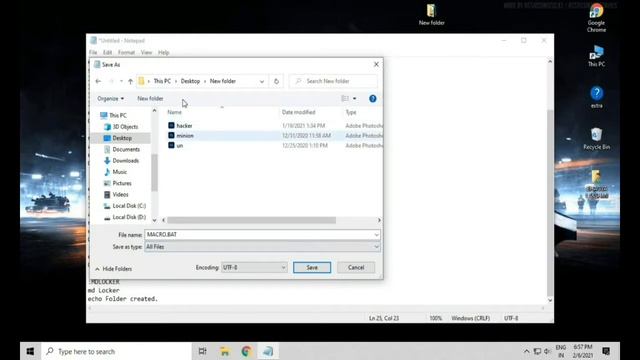Select the hacker file

184,126
